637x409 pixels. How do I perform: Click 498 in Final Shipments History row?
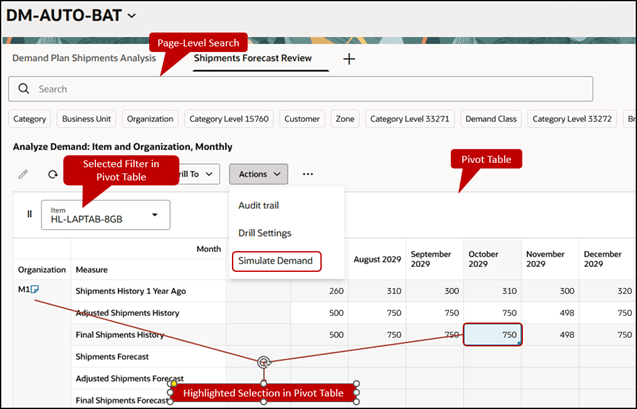(x=567, y=335)
